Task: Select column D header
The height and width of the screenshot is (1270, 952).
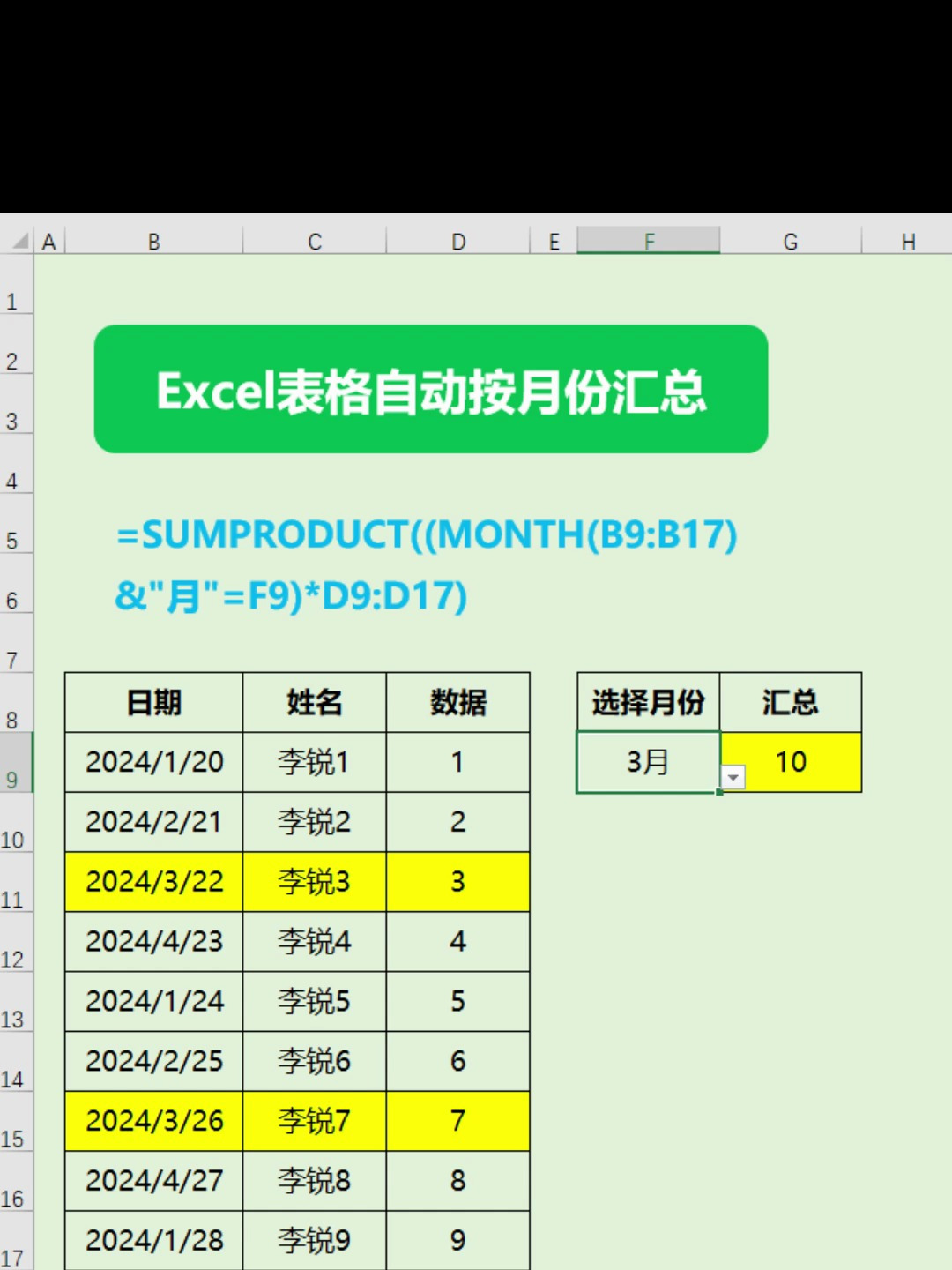Action: 458,241
